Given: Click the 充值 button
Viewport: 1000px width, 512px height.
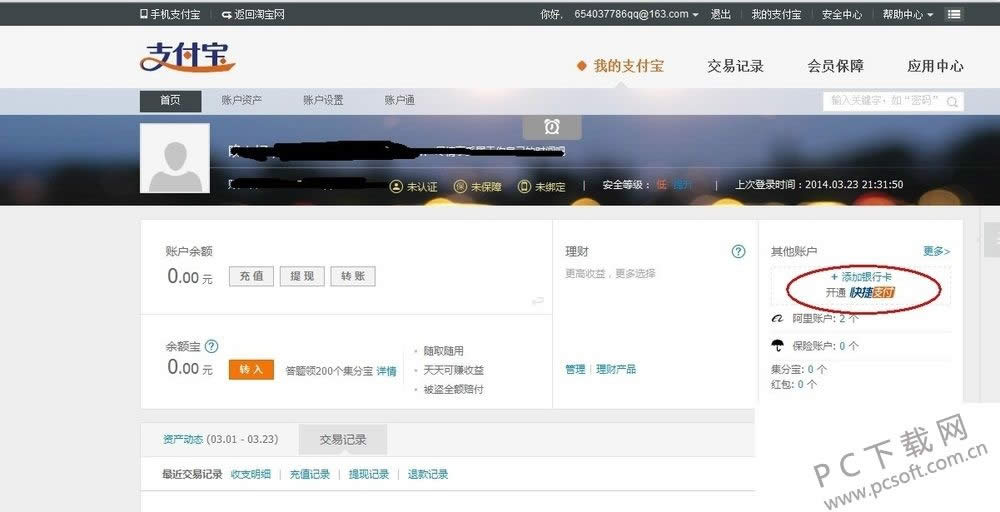Looking at the screenshot, I should point(251,276).
